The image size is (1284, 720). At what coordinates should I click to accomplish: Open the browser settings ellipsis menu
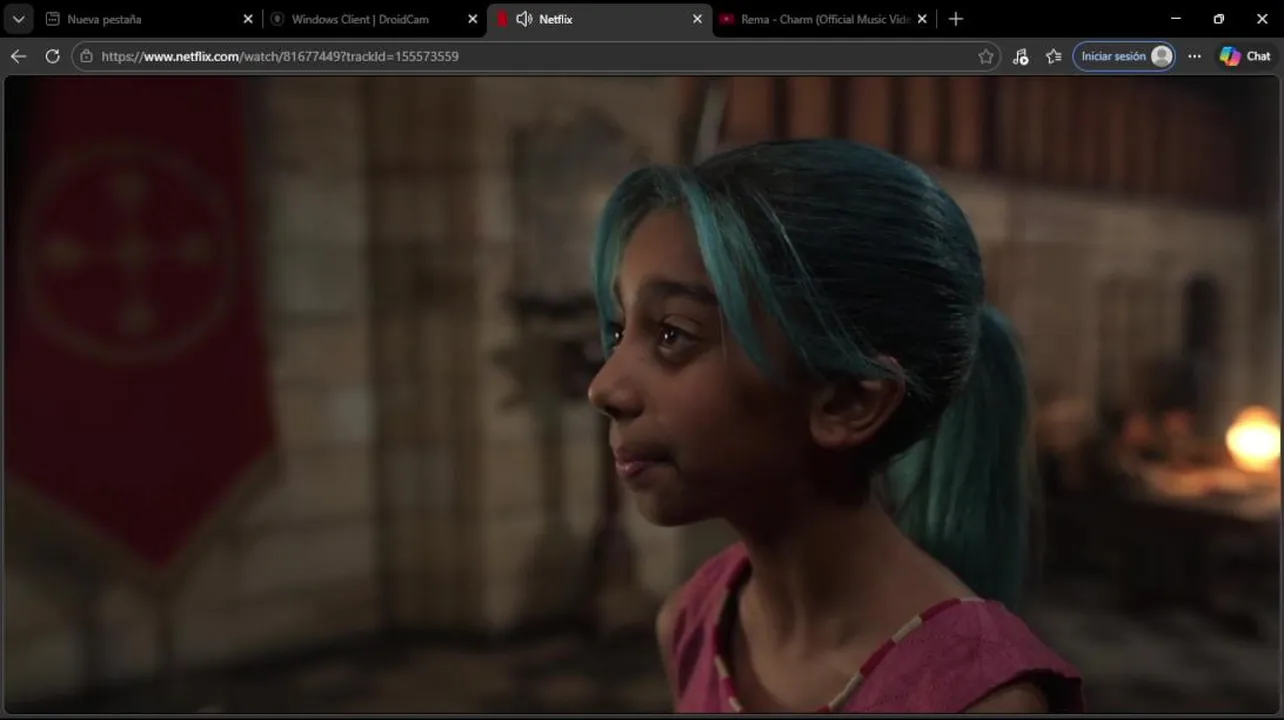point(1194,56)
